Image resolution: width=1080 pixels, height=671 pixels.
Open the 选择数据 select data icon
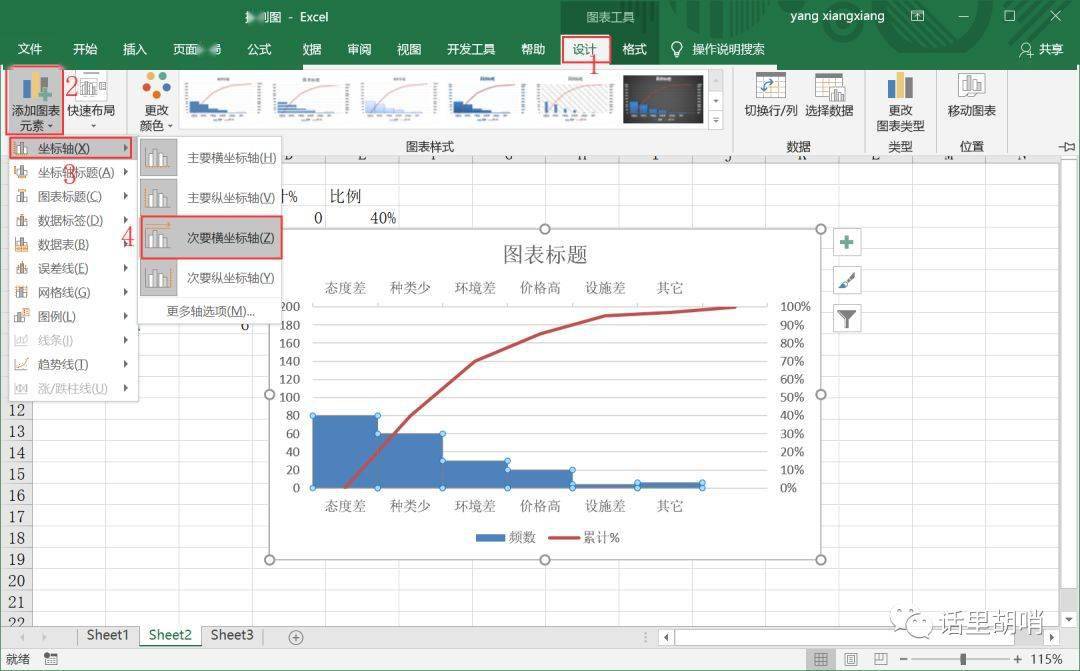tap(829, 88)
